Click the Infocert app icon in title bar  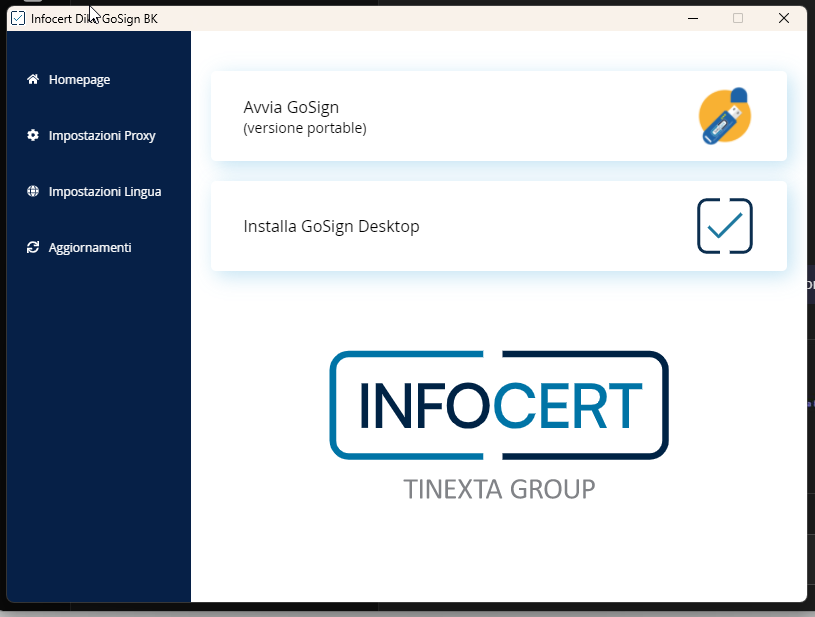pyautogui.click(x=17, y=18)
